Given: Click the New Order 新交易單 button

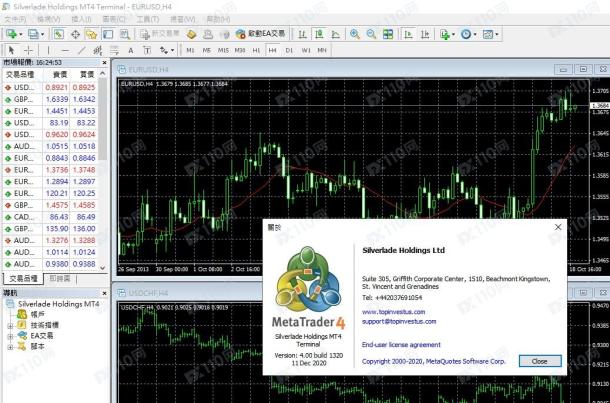Looking at the screenshot, I should pos(160,34).
